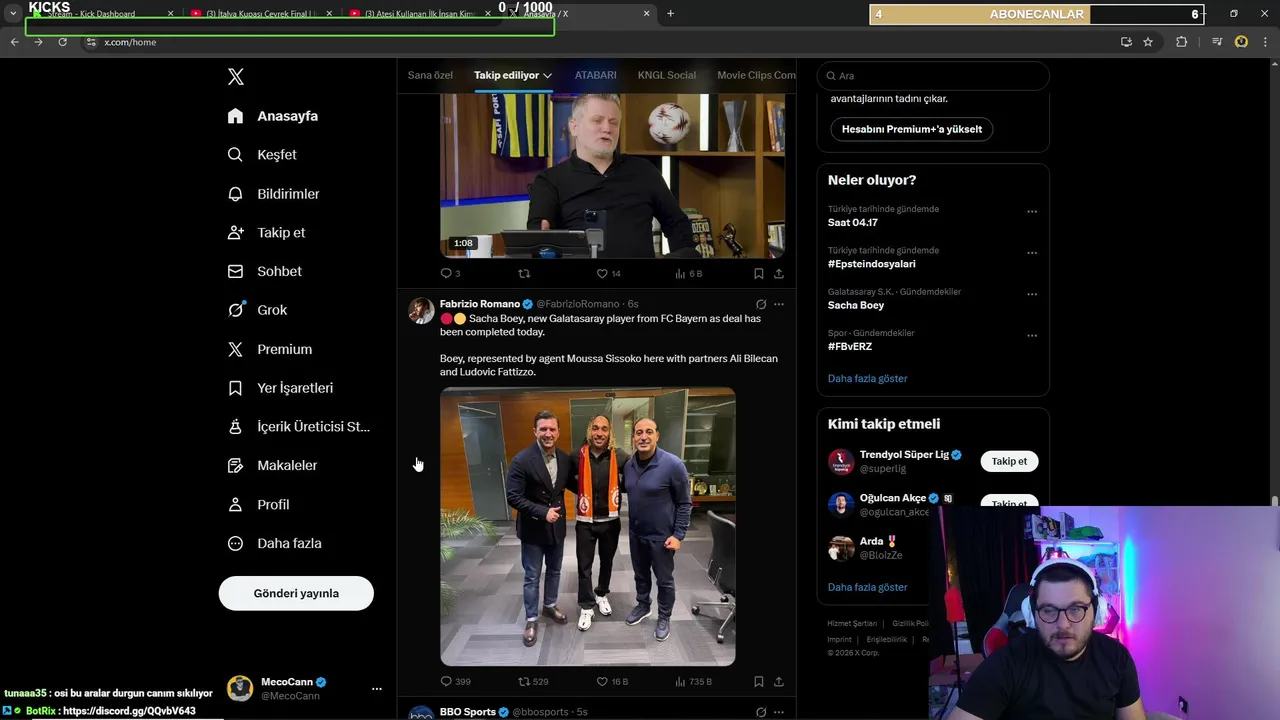This screenshot has width=1280, height=720.
Task: Switch to Sana özel tab
Action: [x=430, y=75]
